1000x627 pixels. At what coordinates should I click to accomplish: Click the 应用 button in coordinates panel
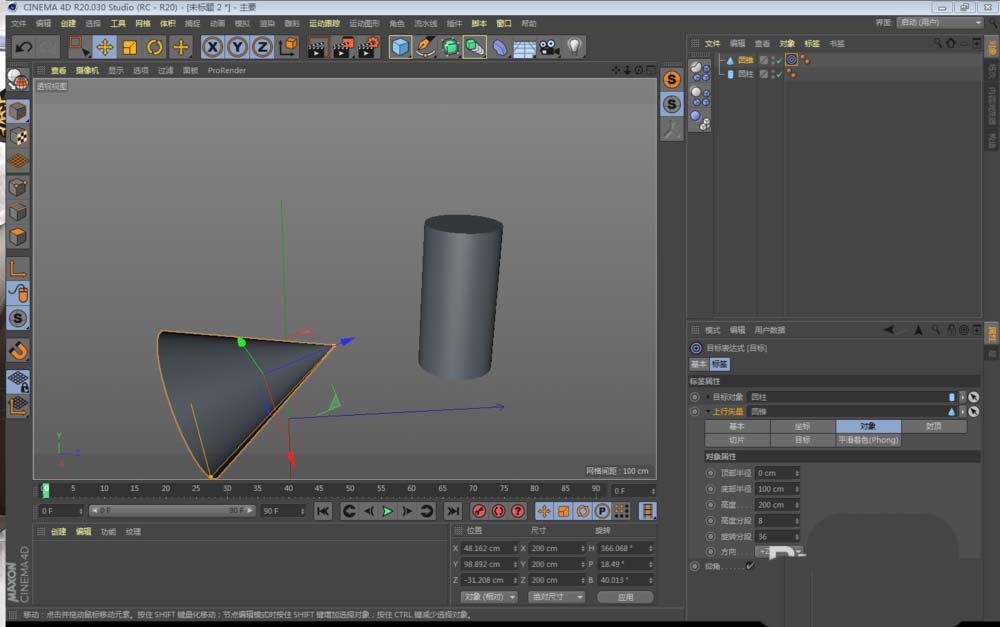[625, 597]
